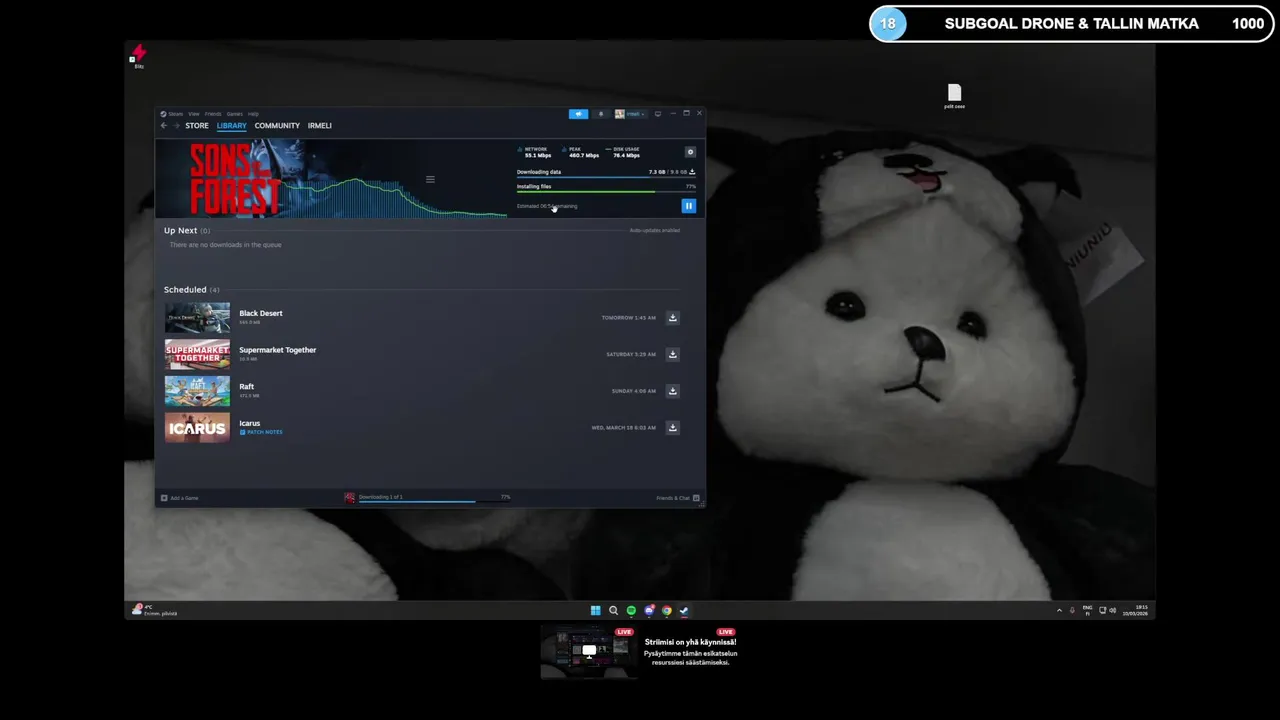The image size is (1280, 720).
Task: Download Raft update now
Action: click(x=673, y=391)
